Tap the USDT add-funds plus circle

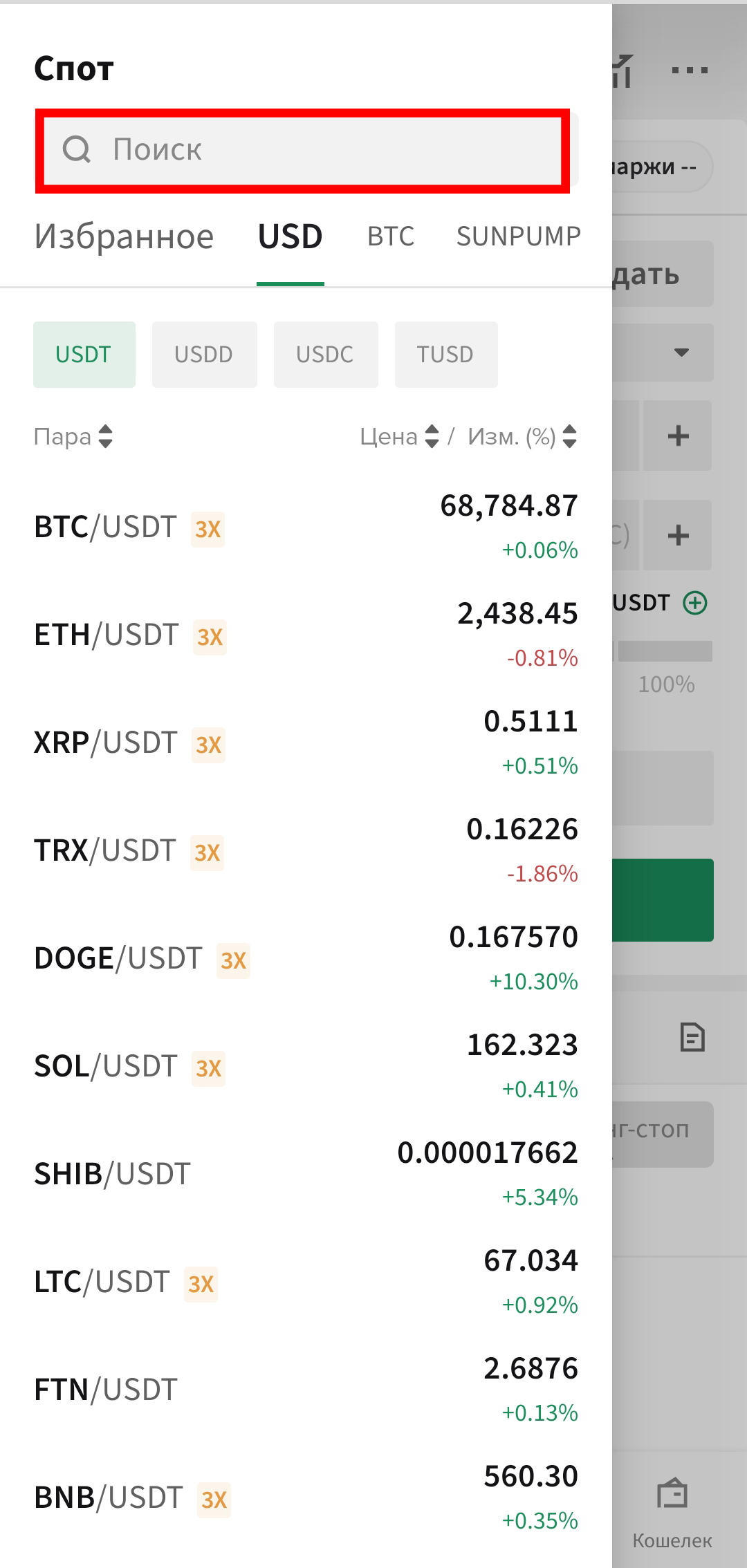pos(695,603)
